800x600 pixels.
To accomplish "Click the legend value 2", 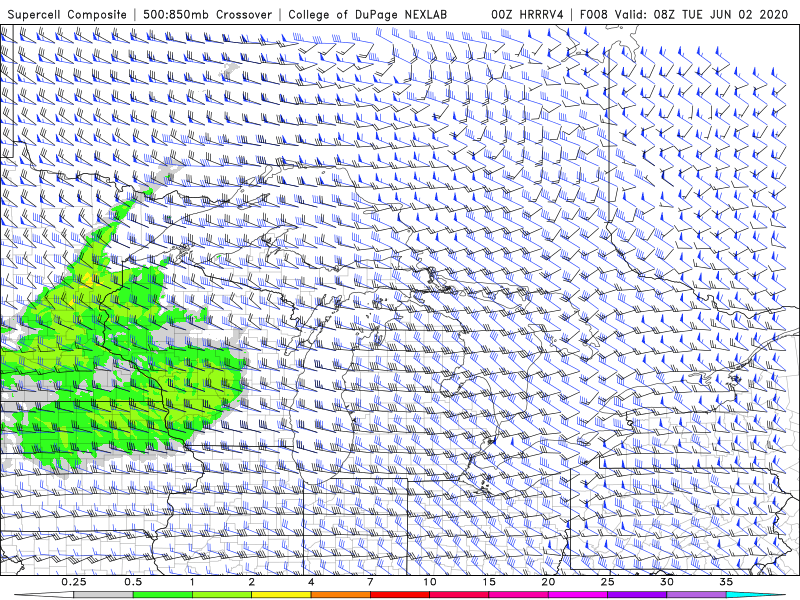I will tap(252, 582).
